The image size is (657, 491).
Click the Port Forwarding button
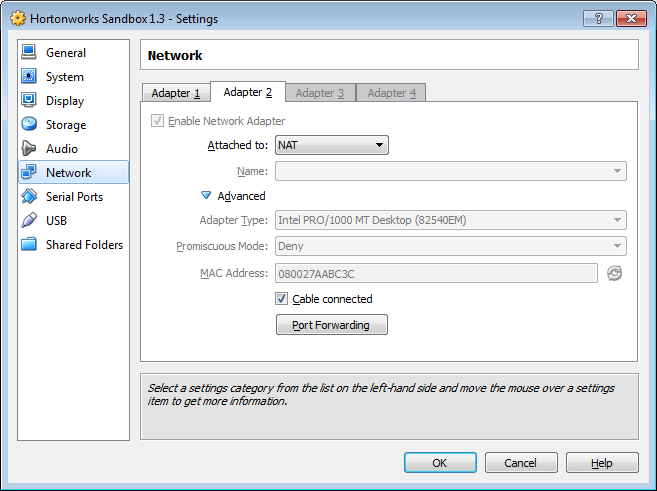click(331, 325)
